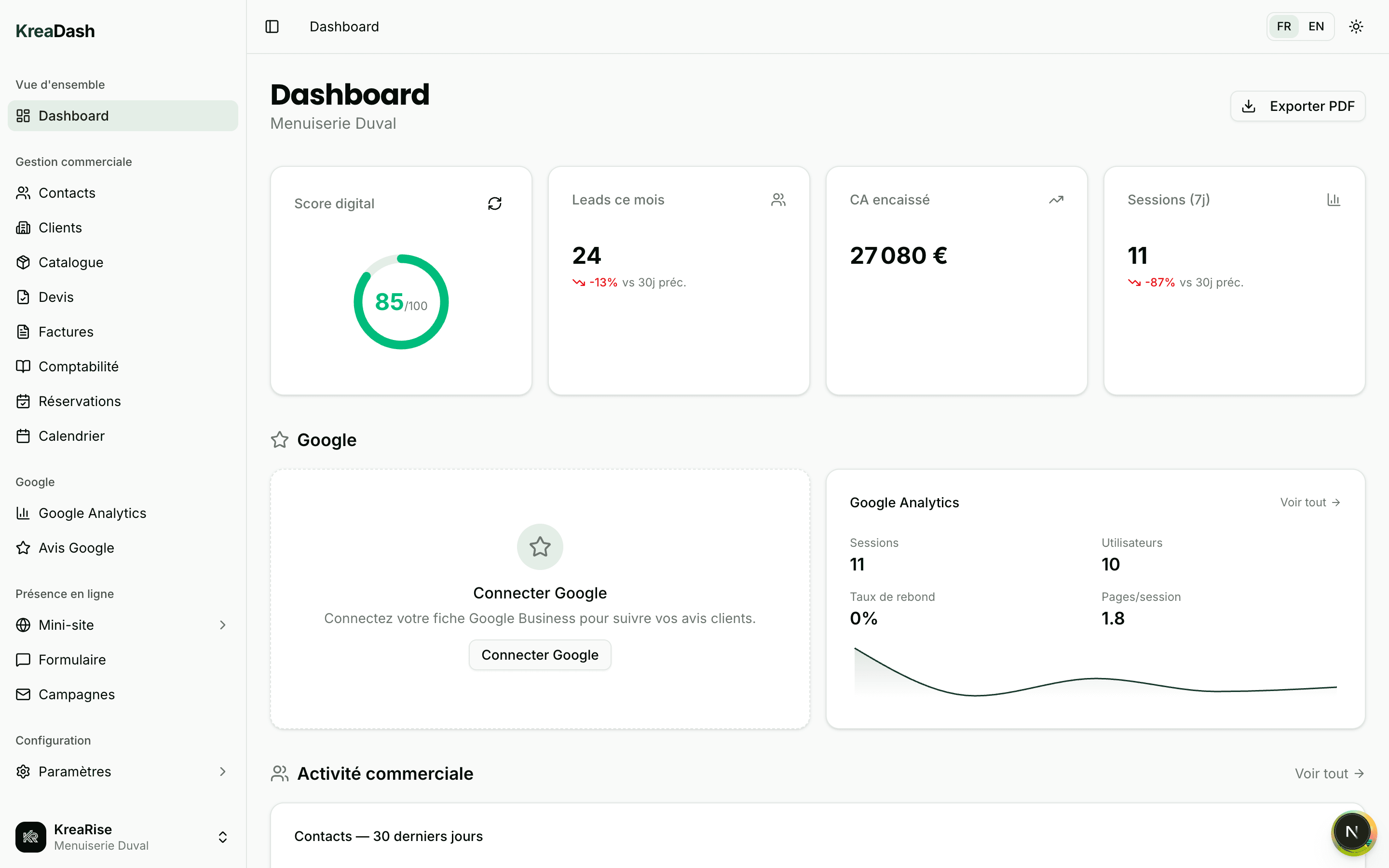Click the 85/100 digital score ring

[401, 301]
